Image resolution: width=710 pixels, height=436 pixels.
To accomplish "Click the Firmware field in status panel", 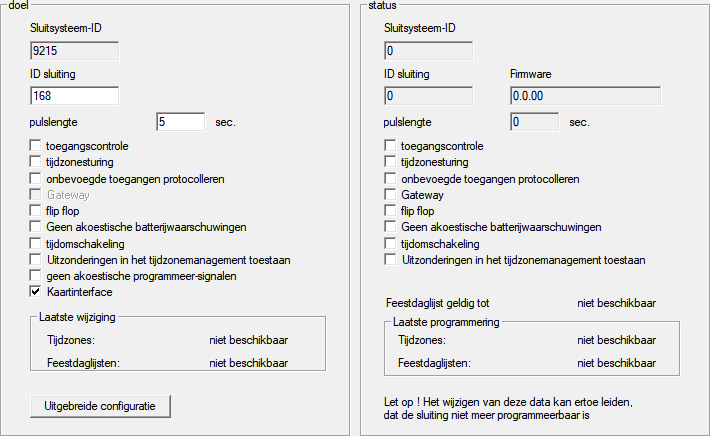I will coord(584,96).
